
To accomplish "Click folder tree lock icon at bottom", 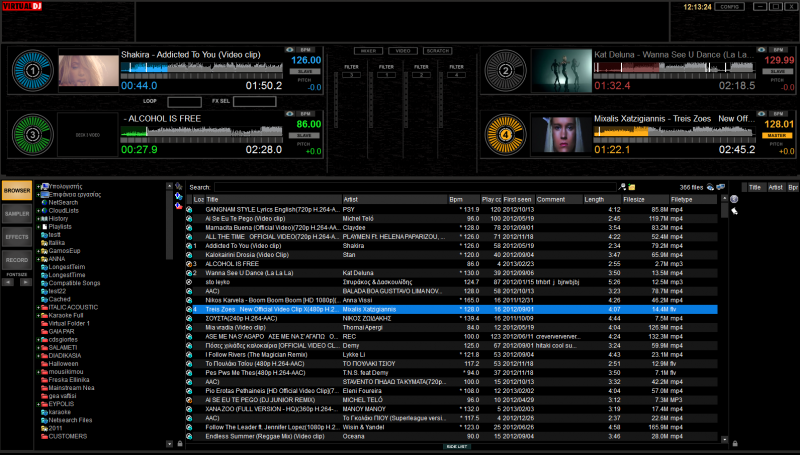I will 180,444.
